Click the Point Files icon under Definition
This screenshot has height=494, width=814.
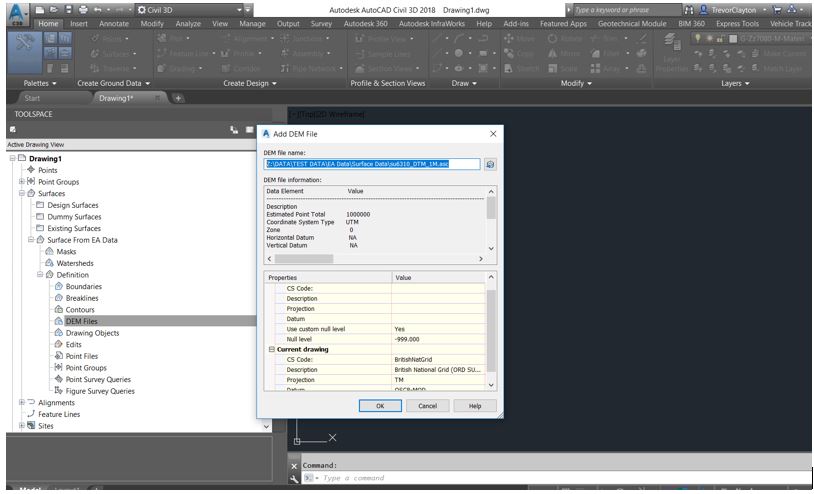pyautogui.click(x=59, y=356)
